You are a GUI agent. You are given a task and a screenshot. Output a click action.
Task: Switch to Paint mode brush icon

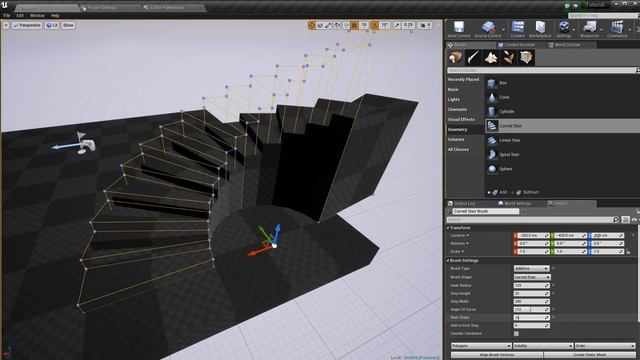coord(473,58)
